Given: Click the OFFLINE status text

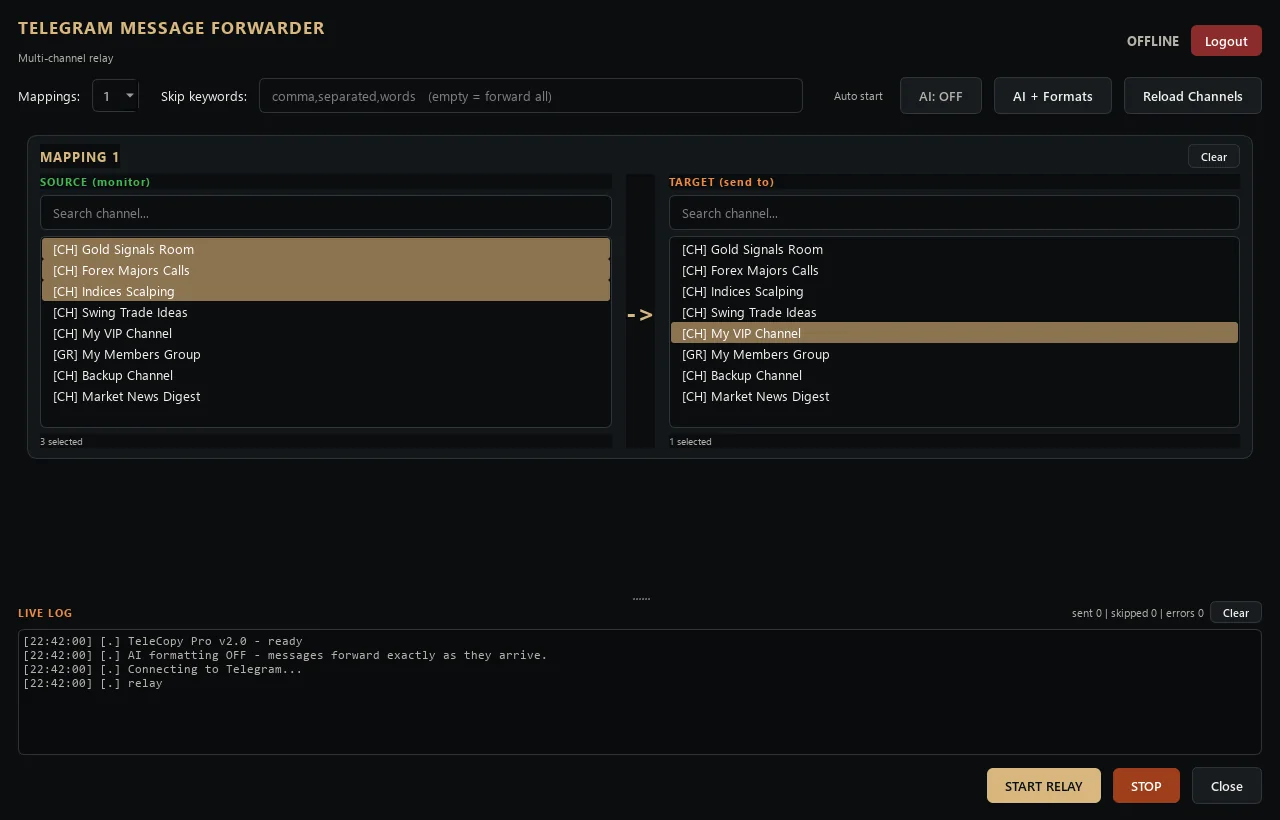Looking at the screenshot, I should pos(1152,41).
